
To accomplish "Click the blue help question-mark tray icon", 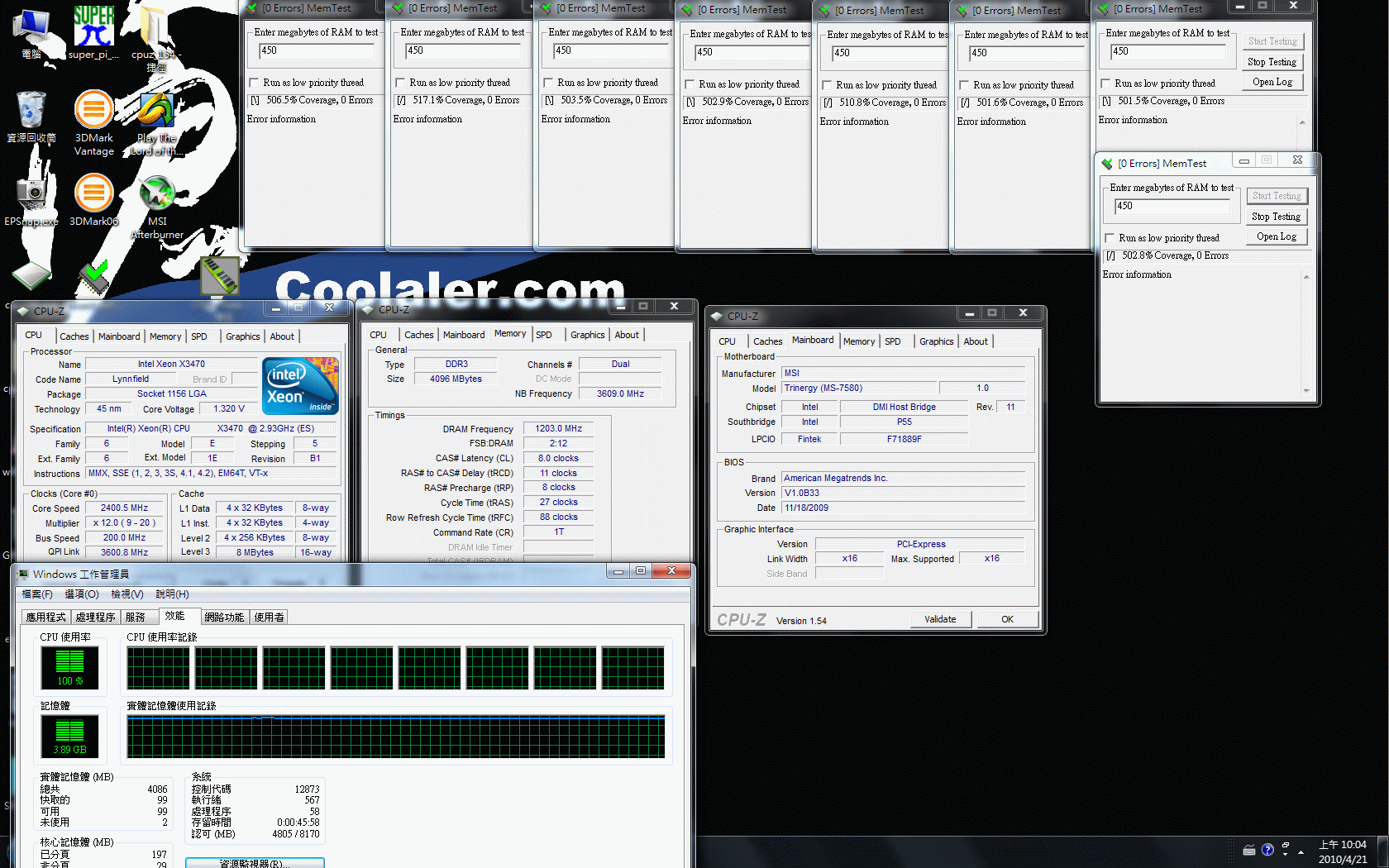I will [1267, 850].
